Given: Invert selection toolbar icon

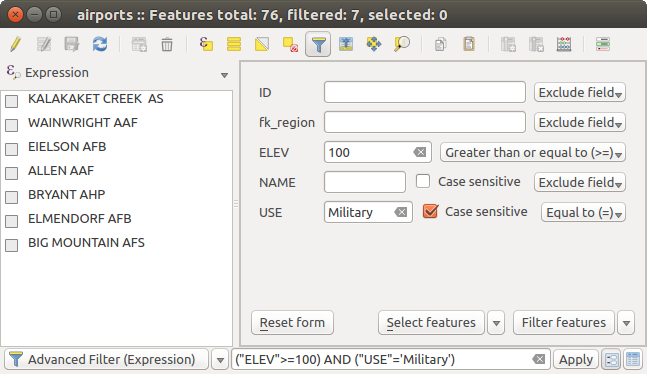Looking at the screenshot, I should point(262,44).
